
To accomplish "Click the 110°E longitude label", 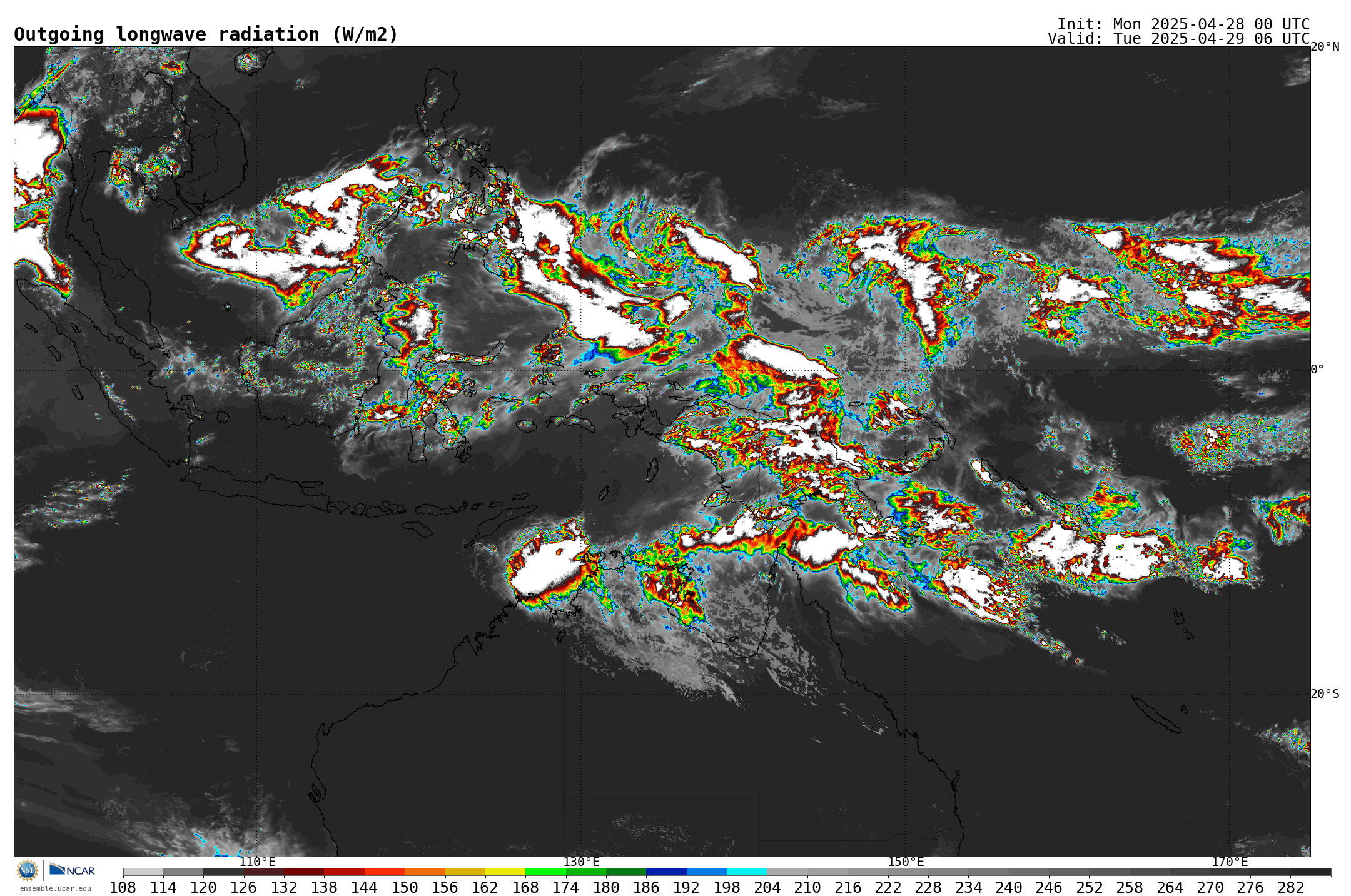I will click(257, 862).
